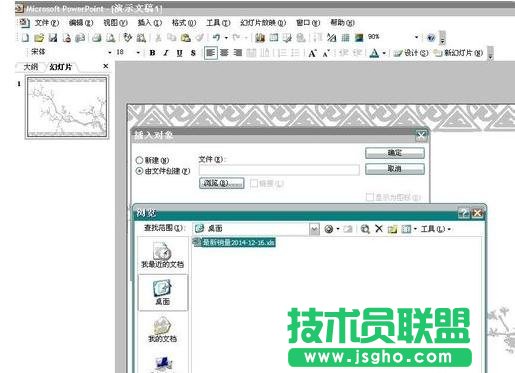This screenshot has width=515, height=373.
Task: Switch to the Slides tab
Action: point(61,67)
